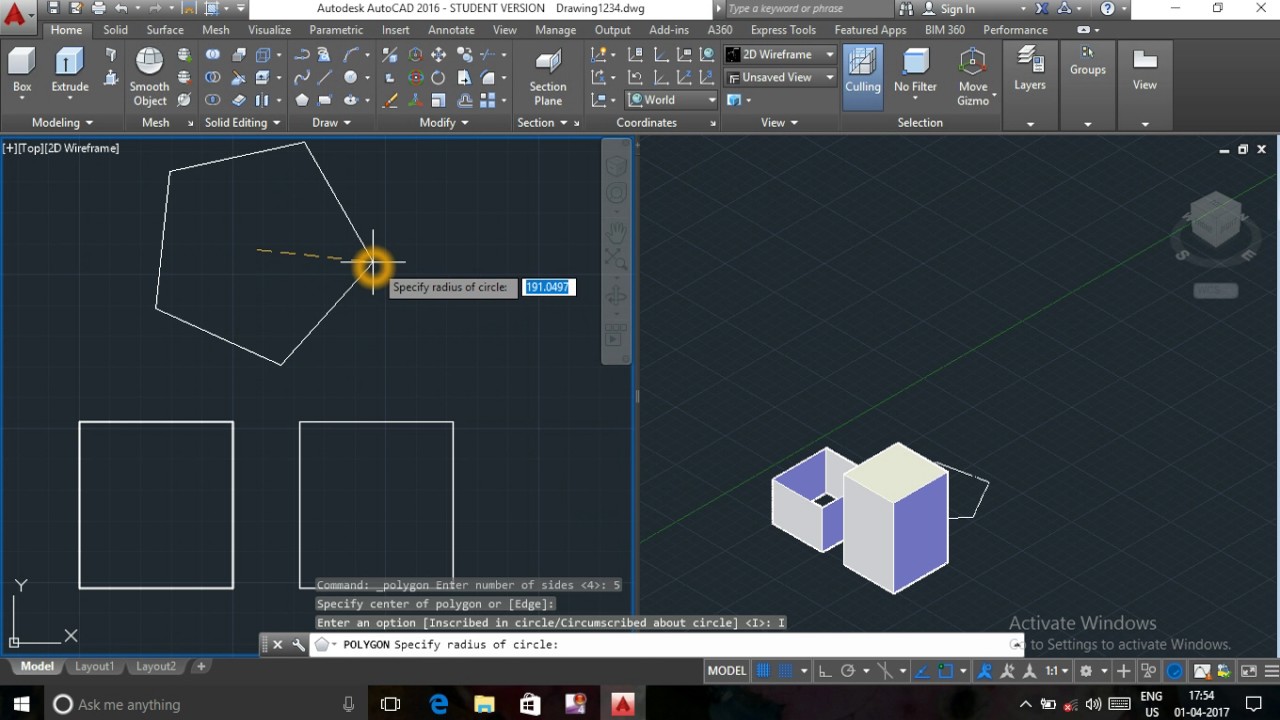Click the [Top] view control label
The width and height of the screenshot is (1280, 720).
tap(31, 148)
